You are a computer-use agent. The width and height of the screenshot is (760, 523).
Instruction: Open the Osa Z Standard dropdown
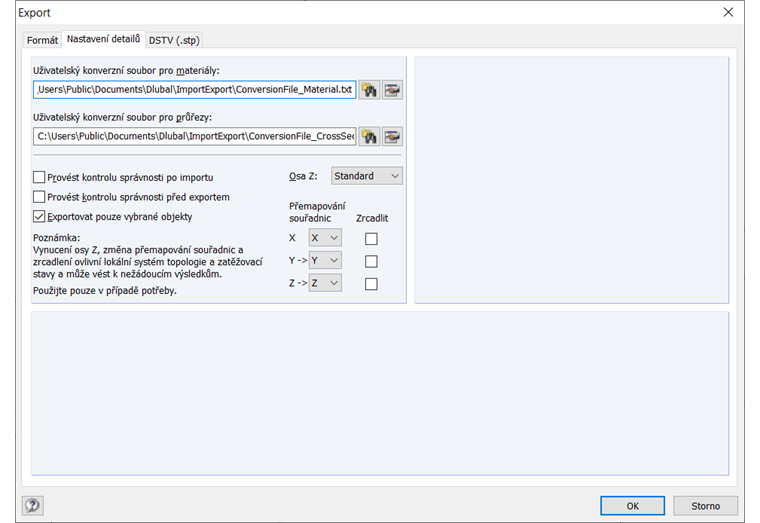click(x=367, y=176)
